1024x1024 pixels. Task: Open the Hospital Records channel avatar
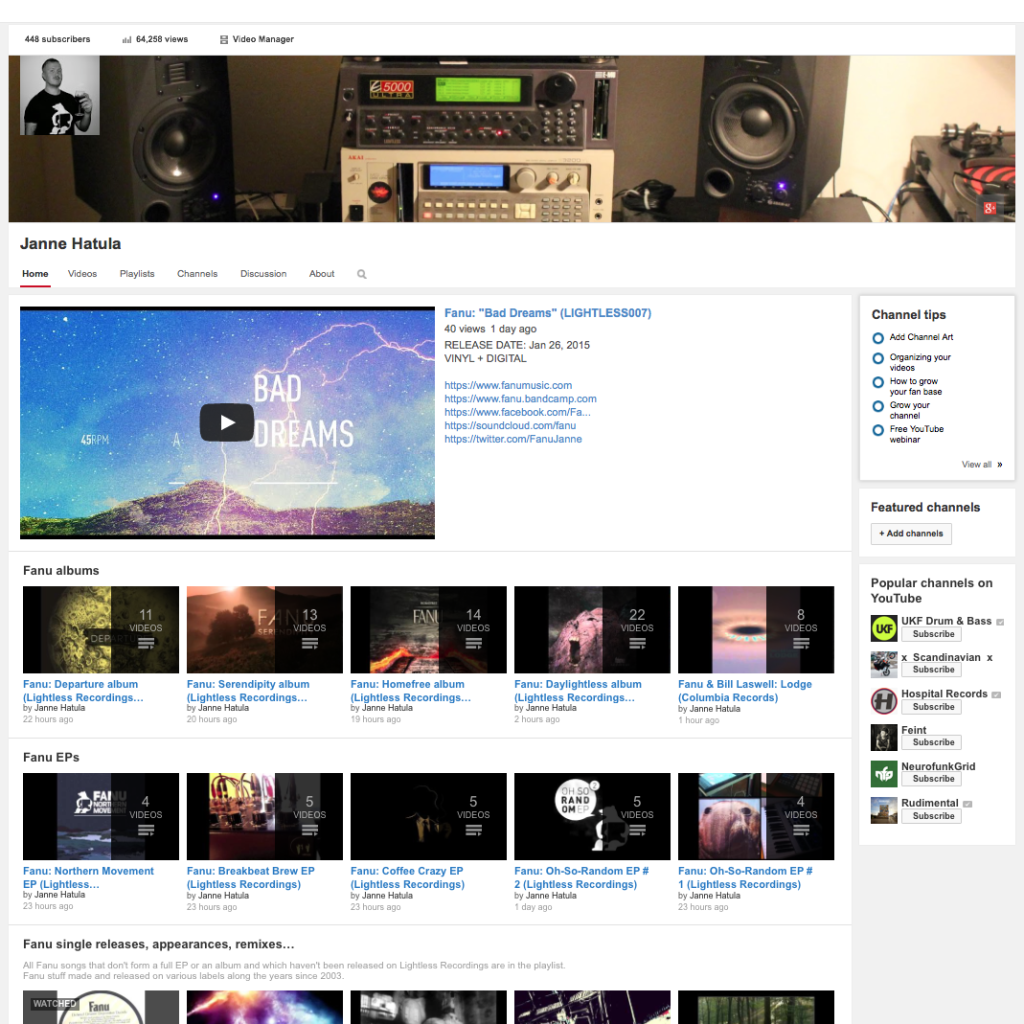click(x=884, y=701)
